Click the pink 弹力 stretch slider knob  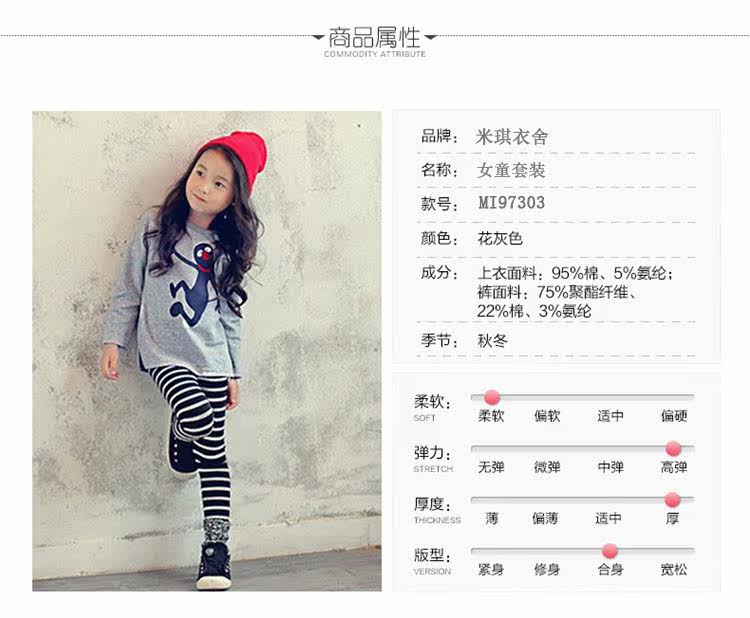(673, 449)
